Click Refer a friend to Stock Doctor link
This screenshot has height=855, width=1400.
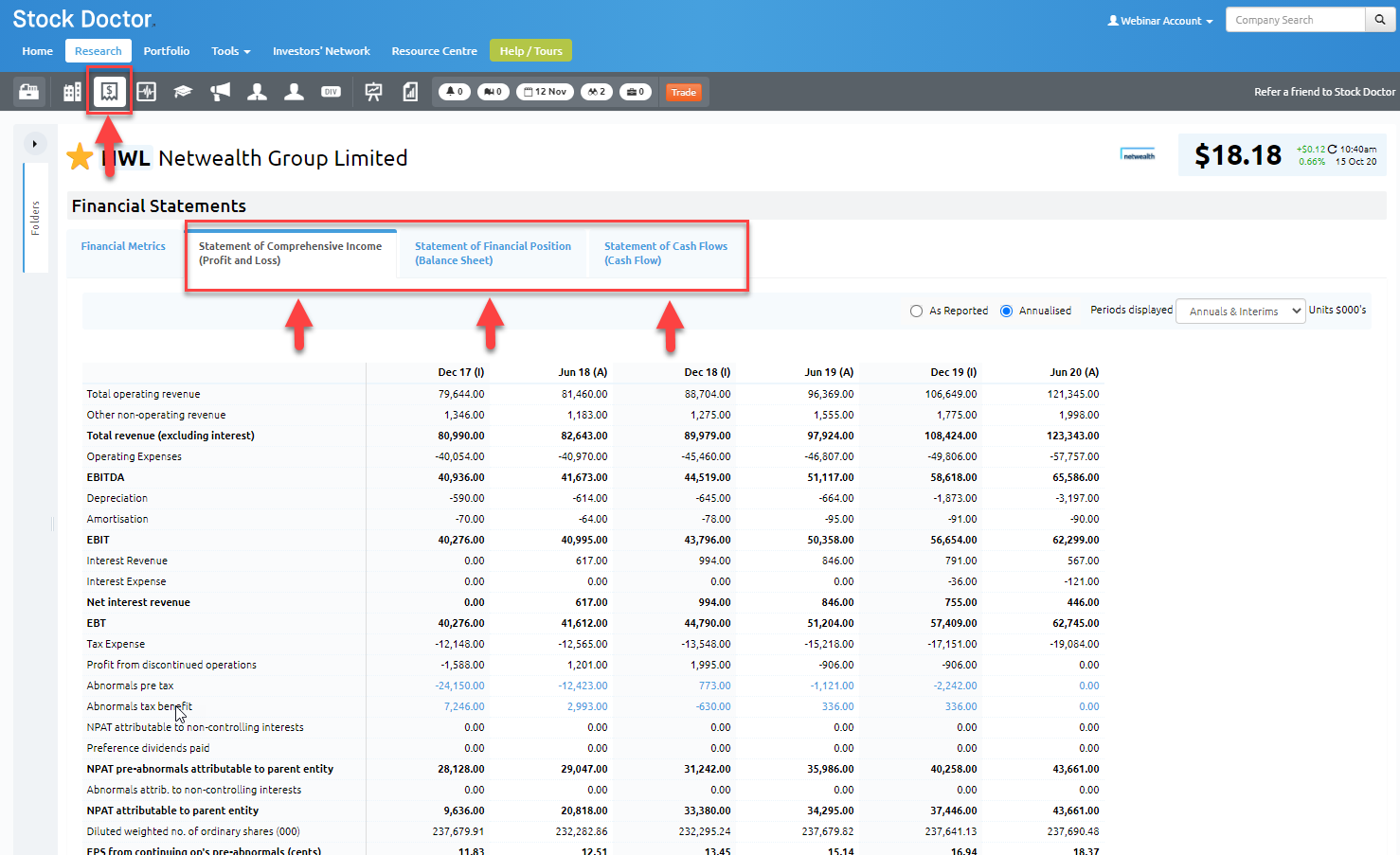pos(1324,92)
